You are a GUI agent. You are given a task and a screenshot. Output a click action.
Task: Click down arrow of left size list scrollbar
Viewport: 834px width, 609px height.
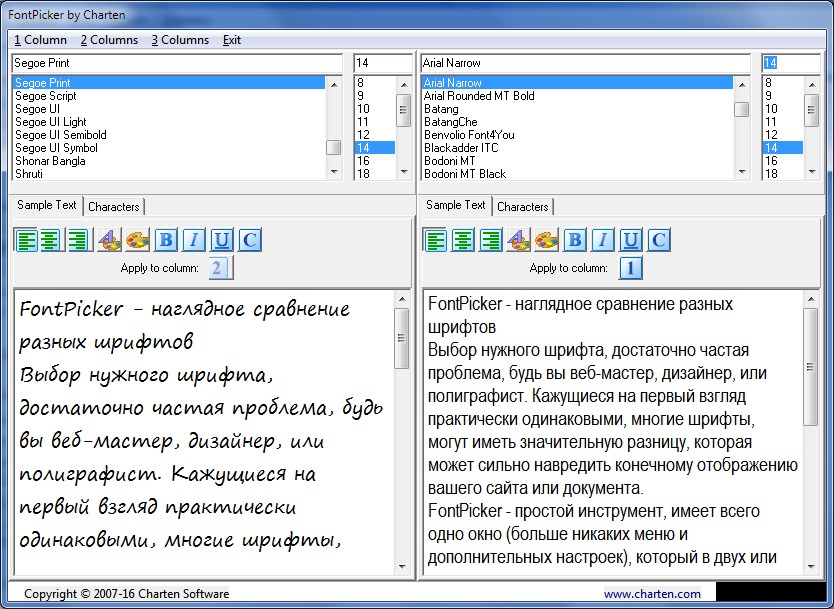tap(404, 172)
